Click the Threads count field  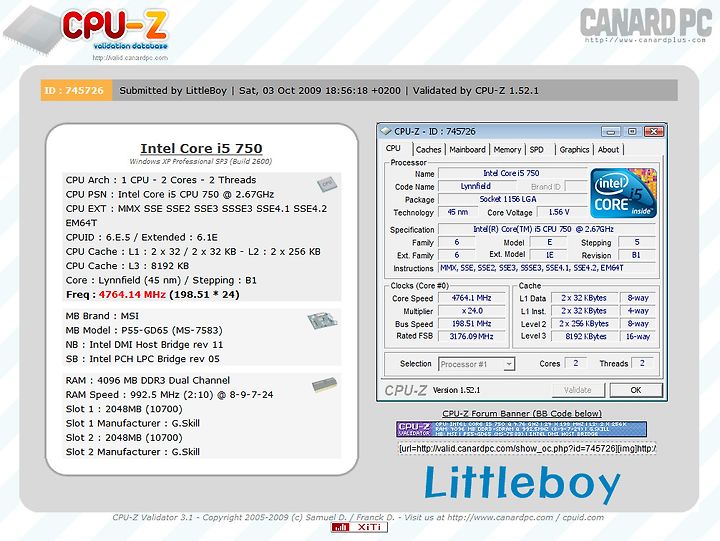point(642,363)
